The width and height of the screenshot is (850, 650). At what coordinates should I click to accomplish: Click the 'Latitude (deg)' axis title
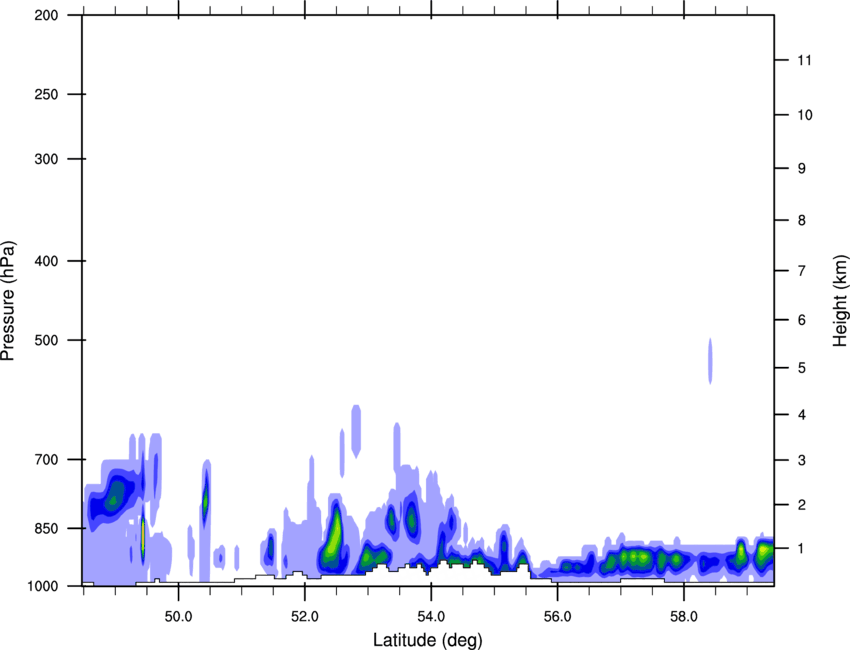(428, 640)
